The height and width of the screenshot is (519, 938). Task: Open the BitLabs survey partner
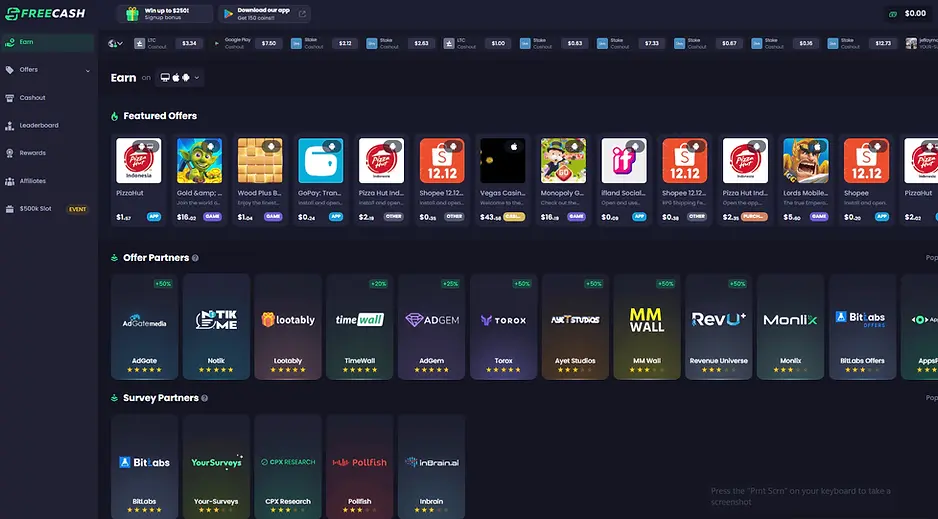pyautogui.click(x=144, y=466)
